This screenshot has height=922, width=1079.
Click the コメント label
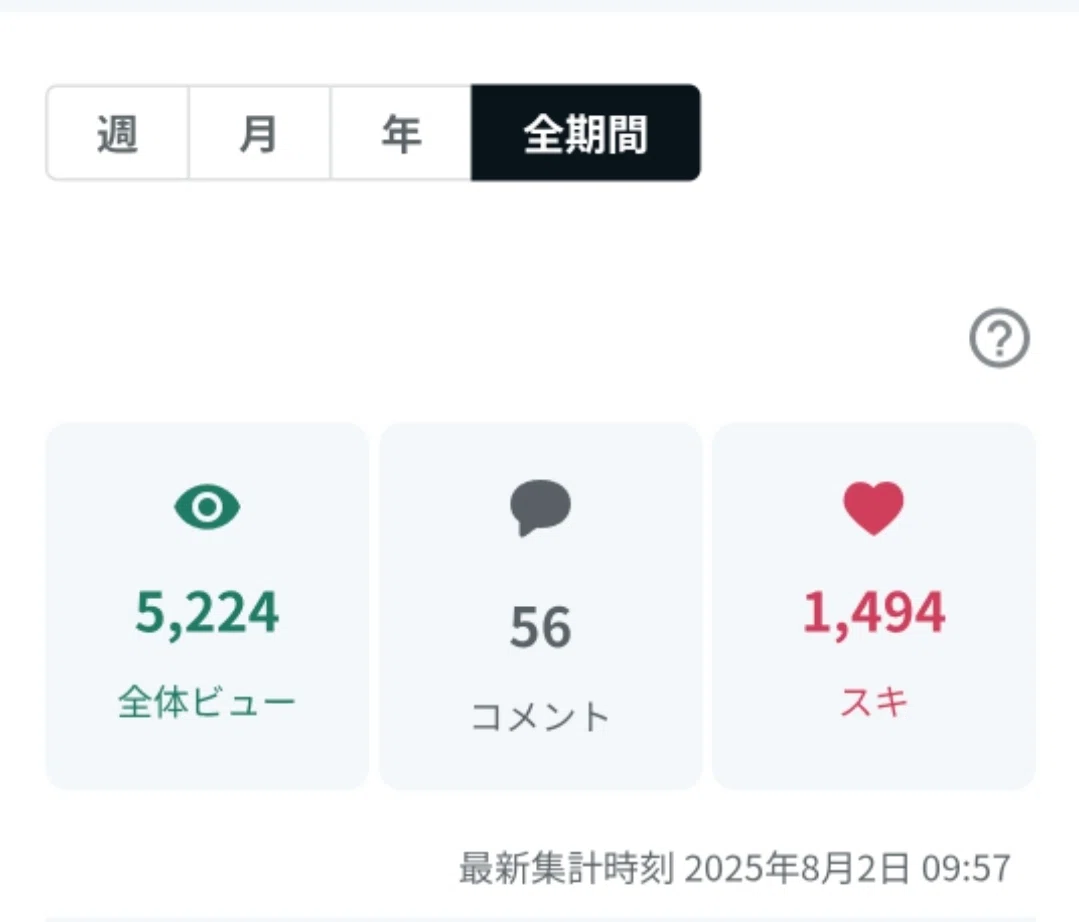[x=540, y=717]
